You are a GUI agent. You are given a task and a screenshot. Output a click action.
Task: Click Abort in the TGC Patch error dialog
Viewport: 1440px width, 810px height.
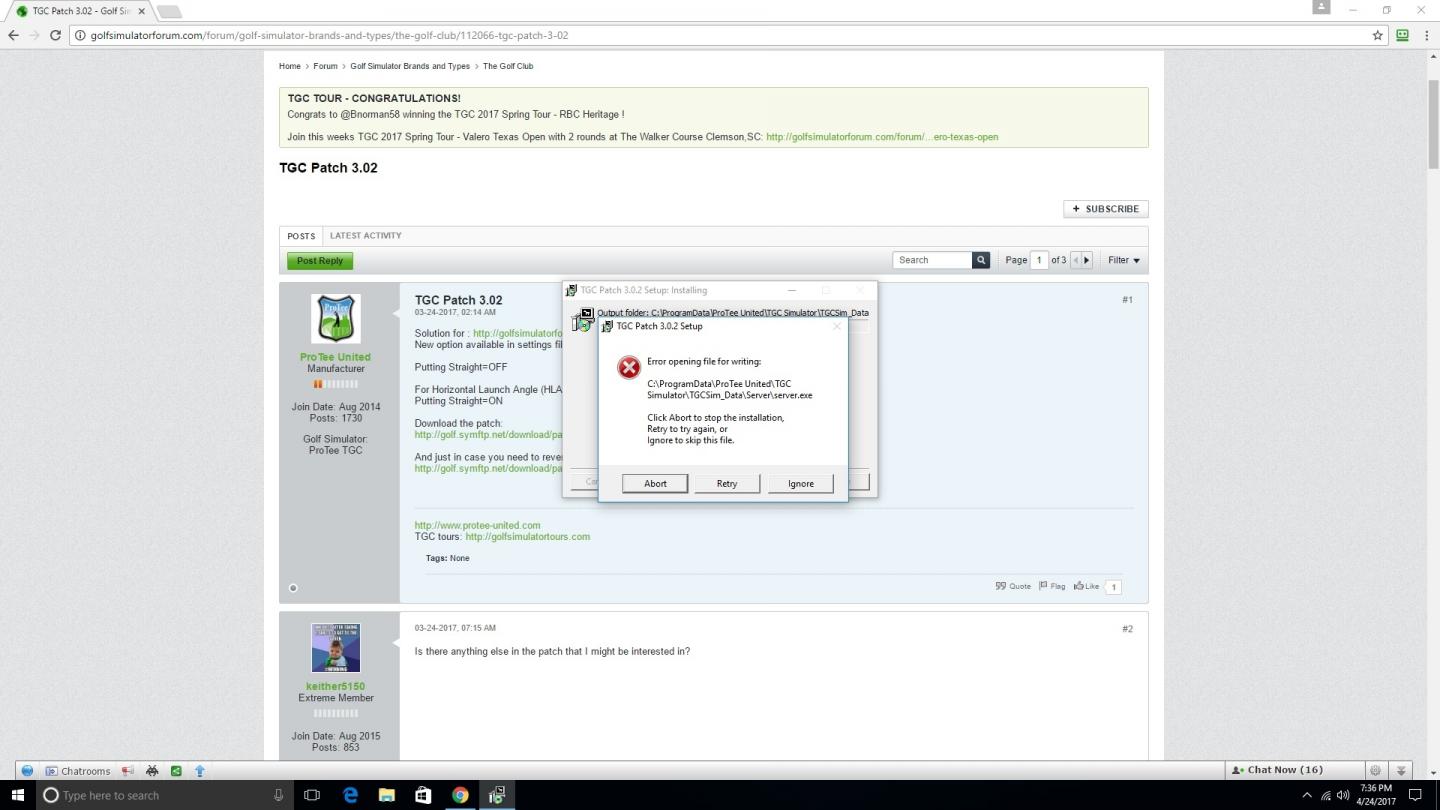(655, 483)
